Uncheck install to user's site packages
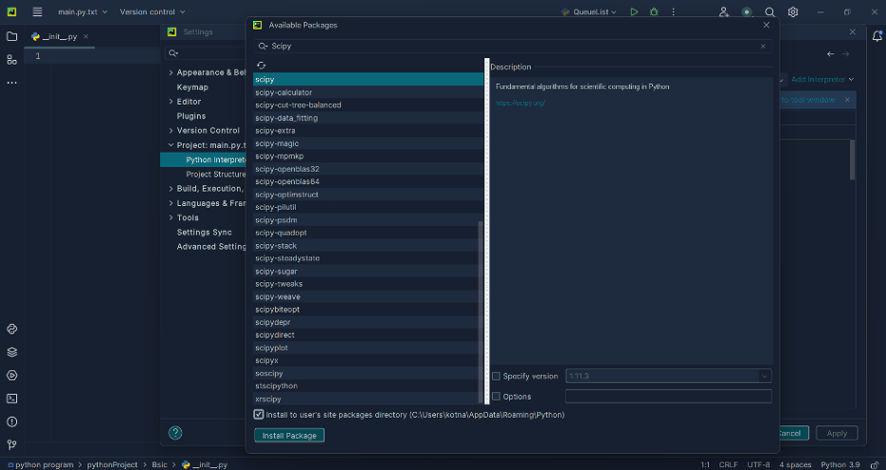This screenshot has width=886, height=470. click(x=259, y=414)
